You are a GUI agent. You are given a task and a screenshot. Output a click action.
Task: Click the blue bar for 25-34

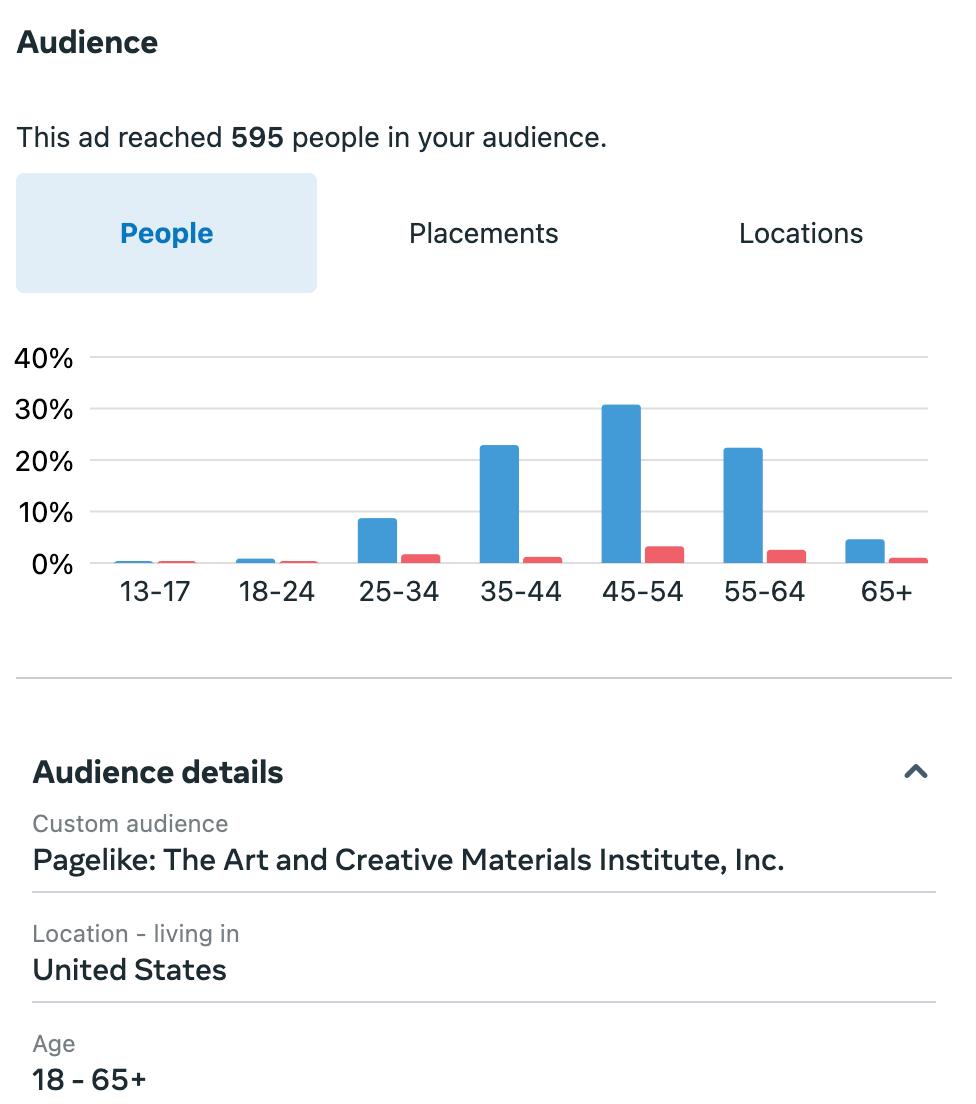pos(377,540)
